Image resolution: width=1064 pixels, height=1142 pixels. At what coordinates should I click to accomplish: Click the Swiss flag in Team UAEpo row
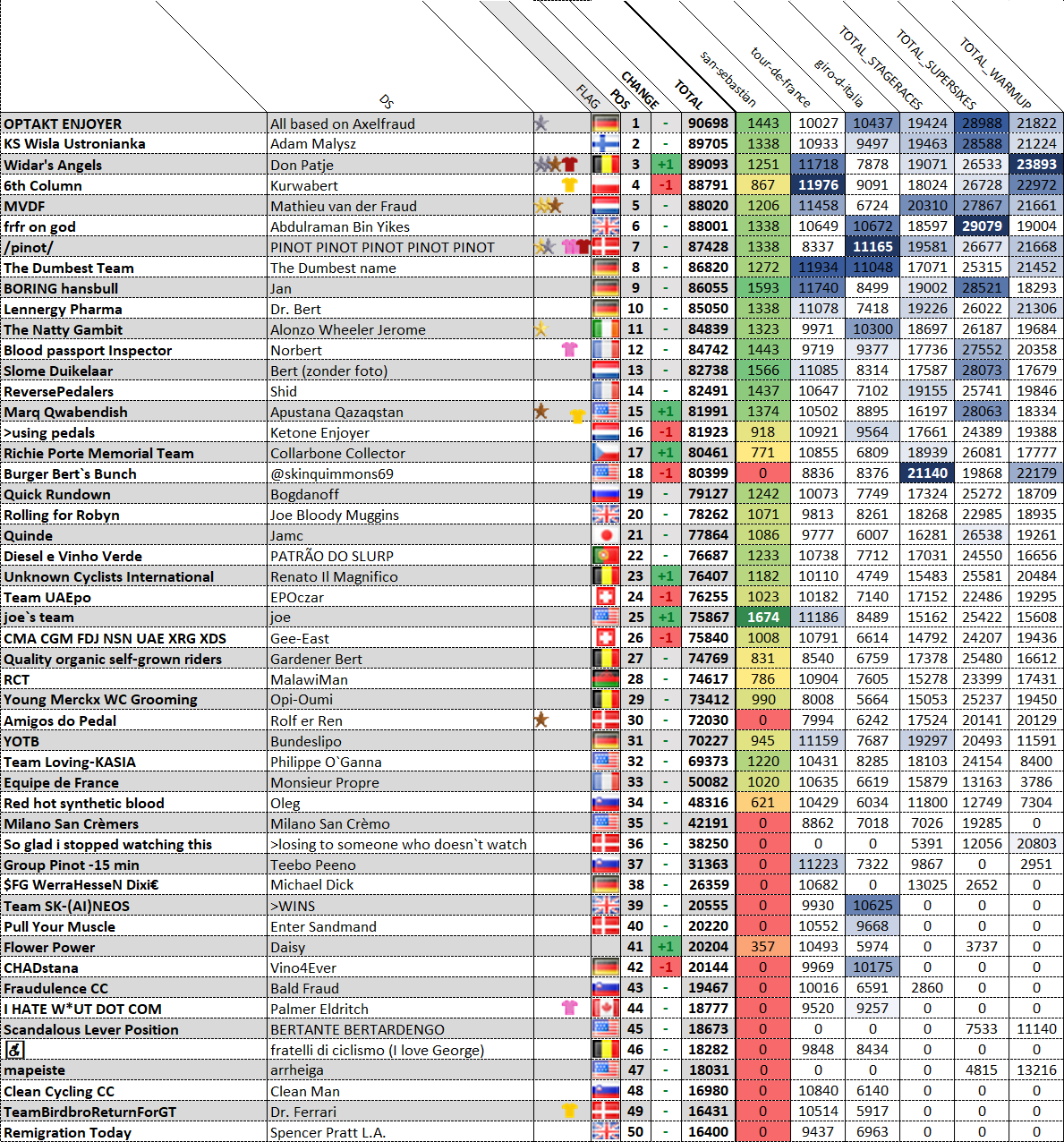606,596
